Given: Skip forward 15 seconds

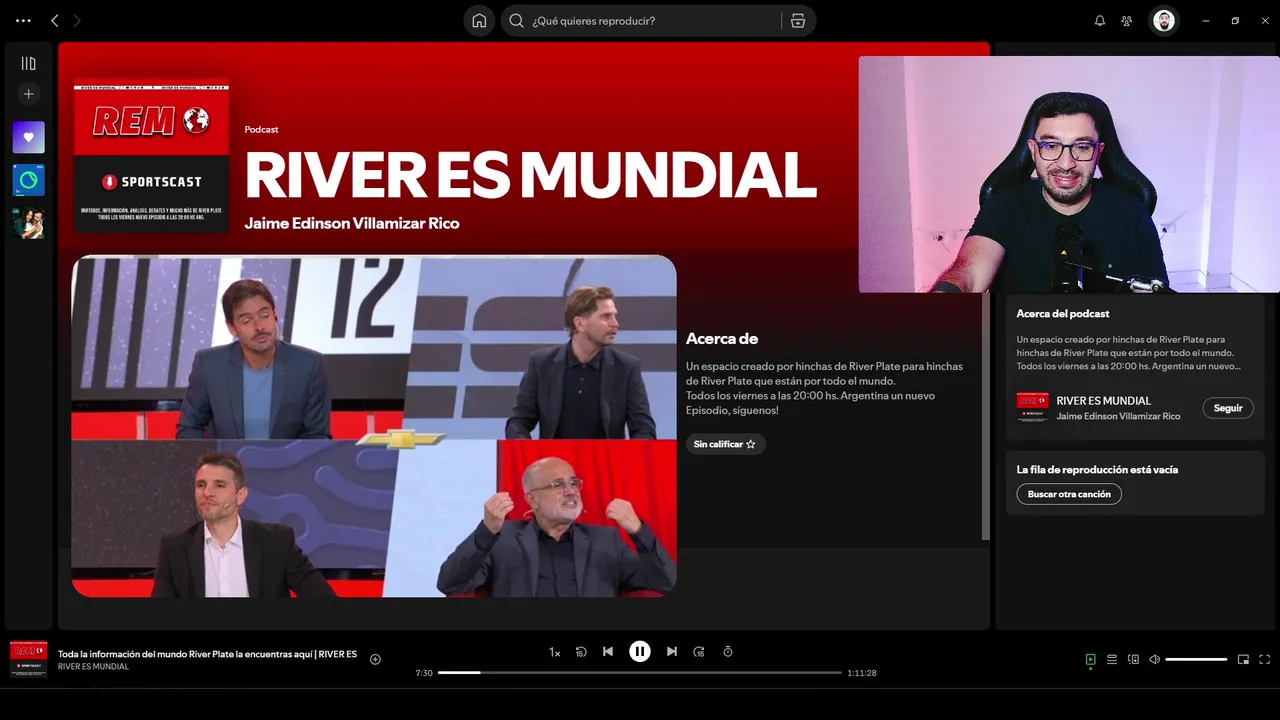Looking at the screenshot, I should pos(699,652).
